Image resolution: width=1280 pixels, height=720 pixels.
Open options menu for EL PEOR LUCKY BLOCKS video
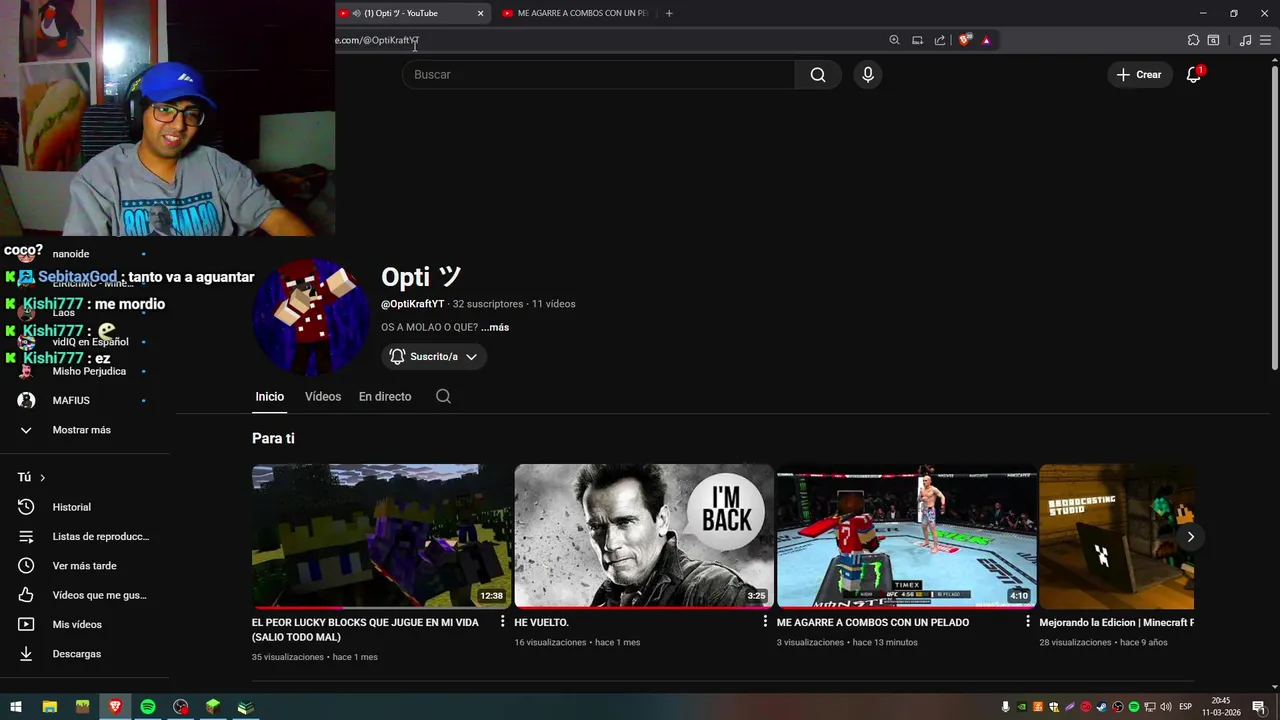point(502,622)
